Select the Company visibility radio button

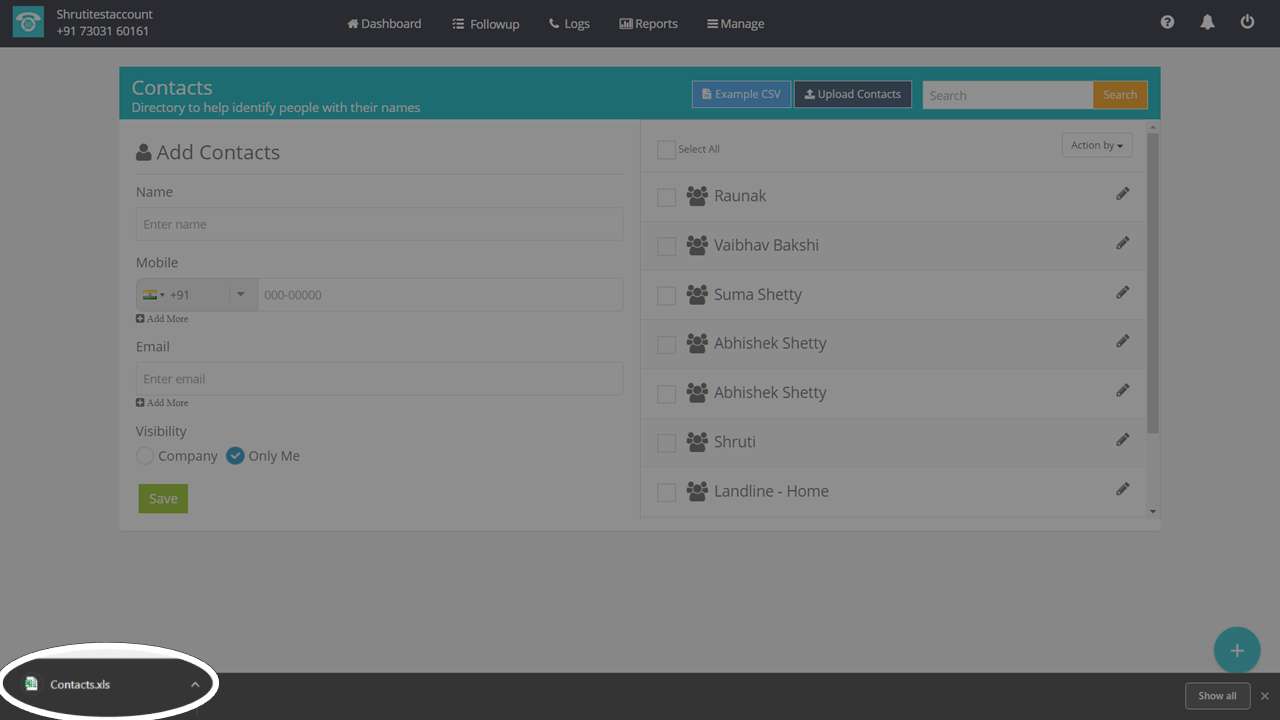click(x=146, y=456)
